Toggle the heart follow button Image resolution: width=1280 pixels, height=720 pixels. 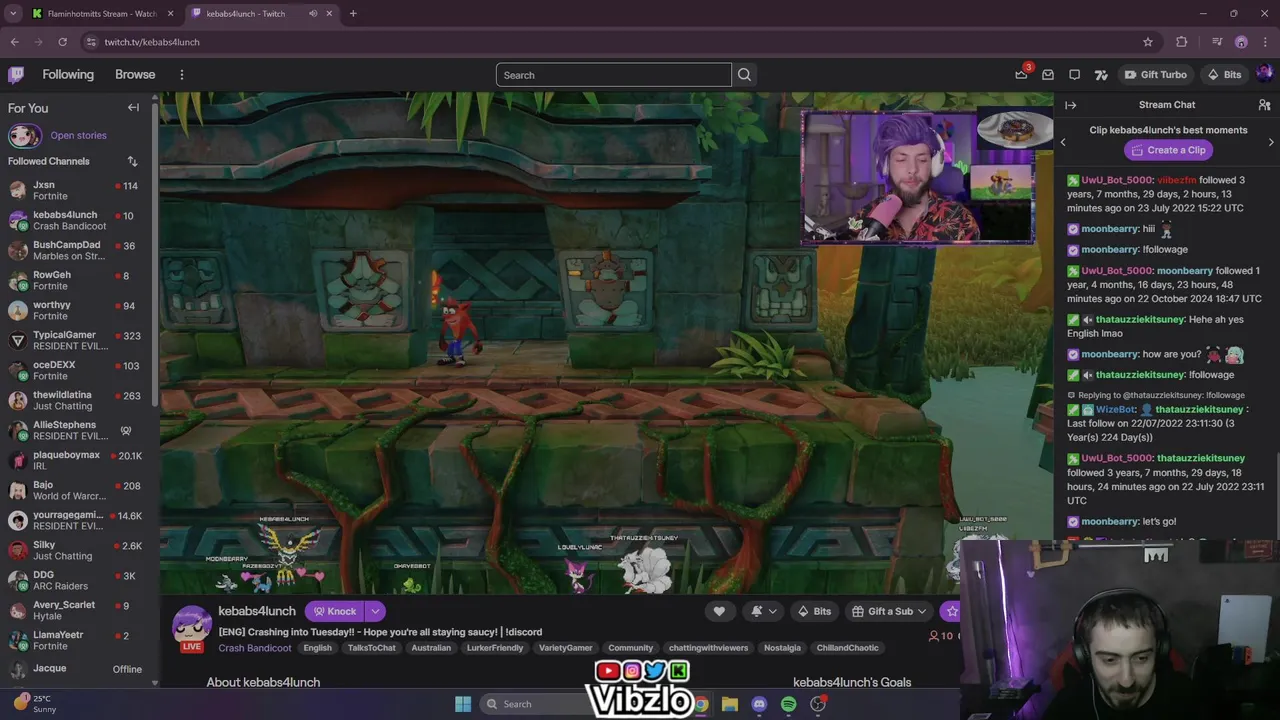click(x=719, y=611)
